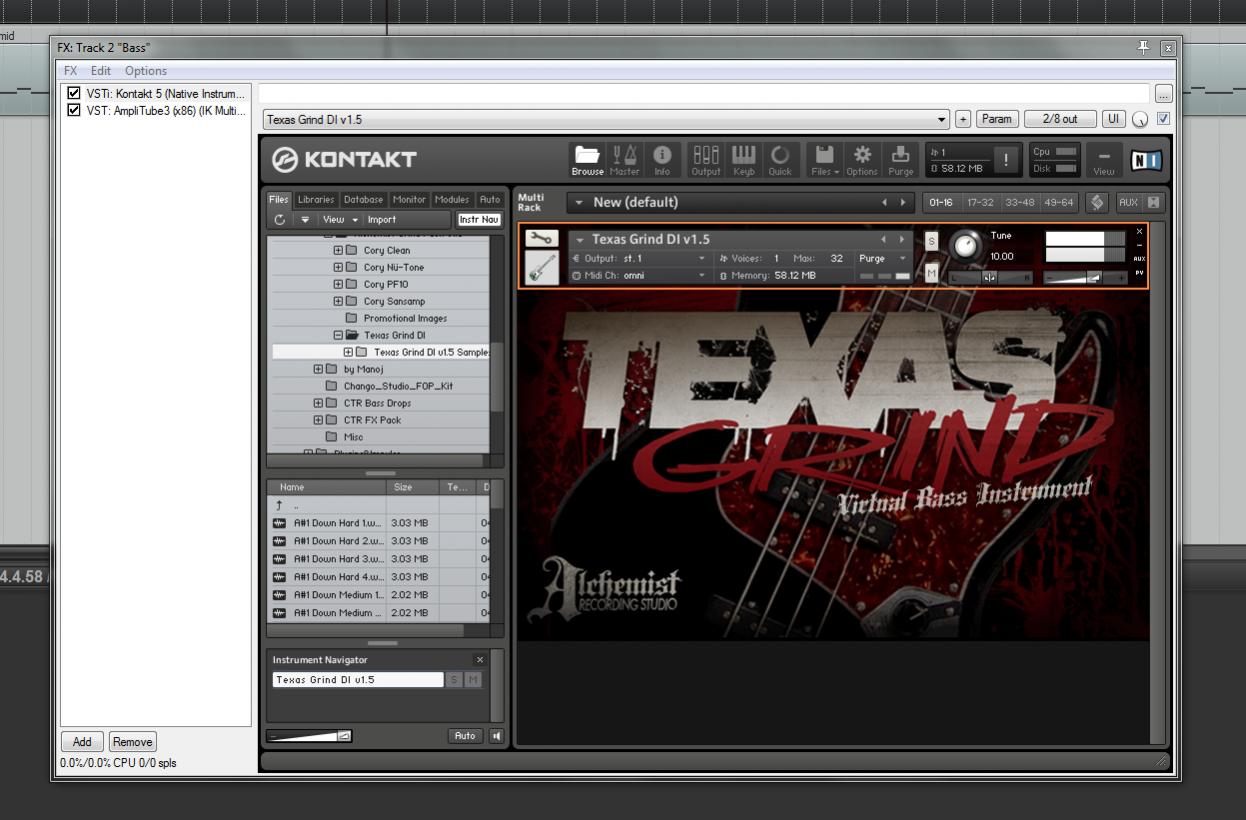
Task: Click the Tune knob
Action: coord(965,247)
